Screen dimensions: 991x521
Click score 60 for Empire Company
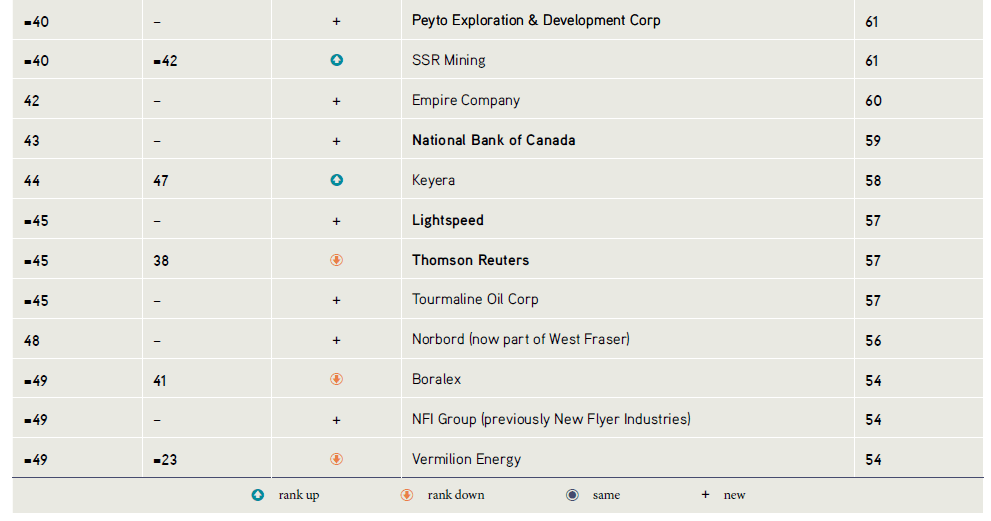tap(873, 101)
